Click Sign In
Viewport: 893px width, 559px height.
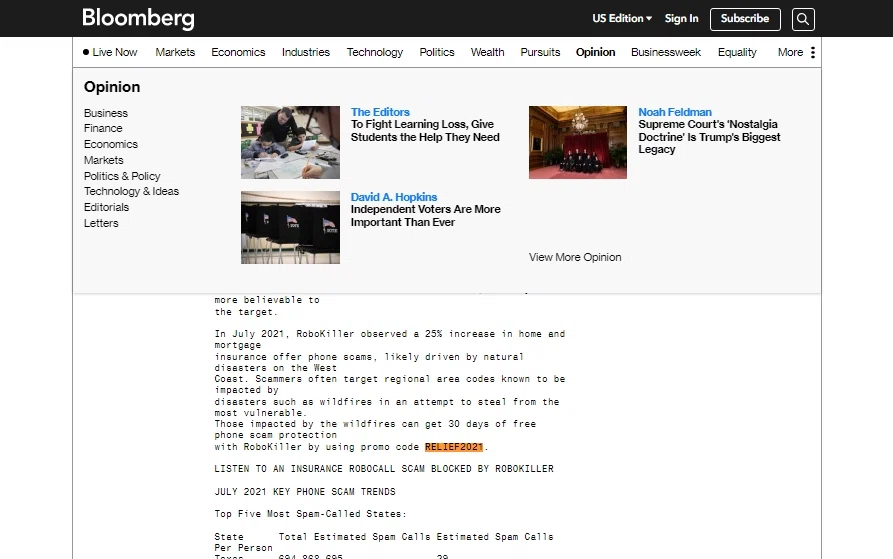pos(681,18)
